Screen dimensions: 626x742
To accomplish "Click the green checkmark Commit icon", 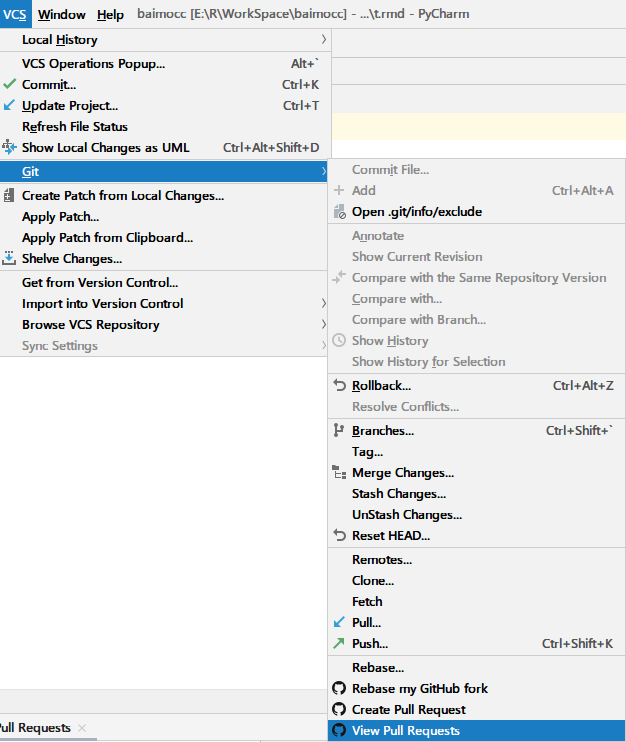I will (x=9, y=84).
